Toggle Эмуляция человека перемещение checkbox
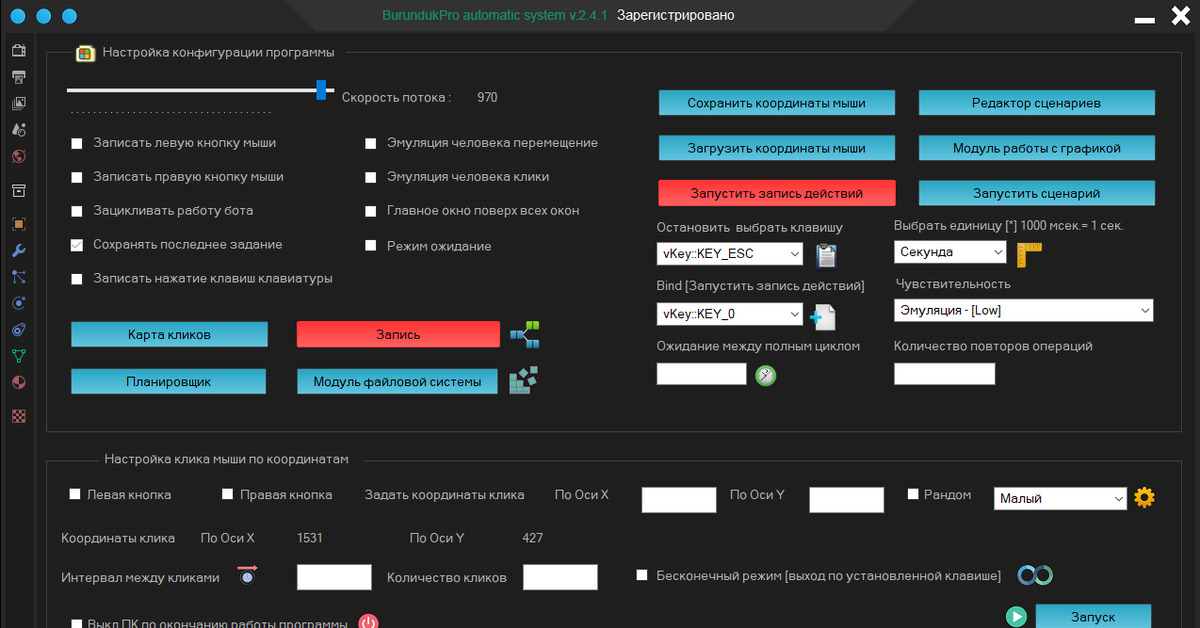 point(370,144)
